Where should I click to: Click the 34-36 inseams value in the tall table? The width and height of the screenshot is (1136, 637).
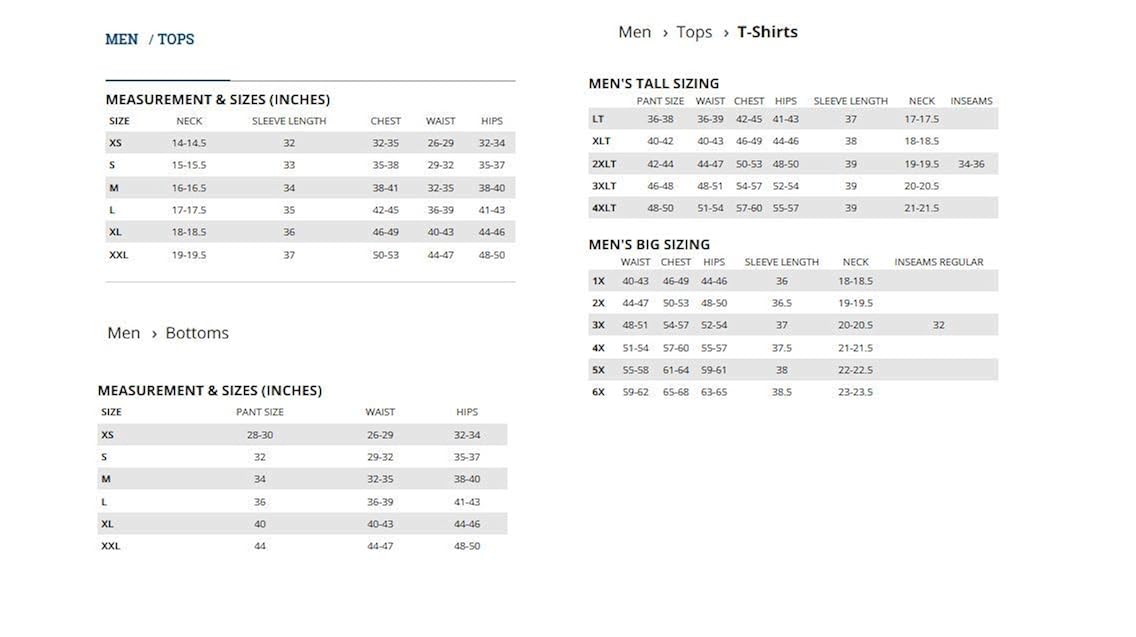[971, 164]
